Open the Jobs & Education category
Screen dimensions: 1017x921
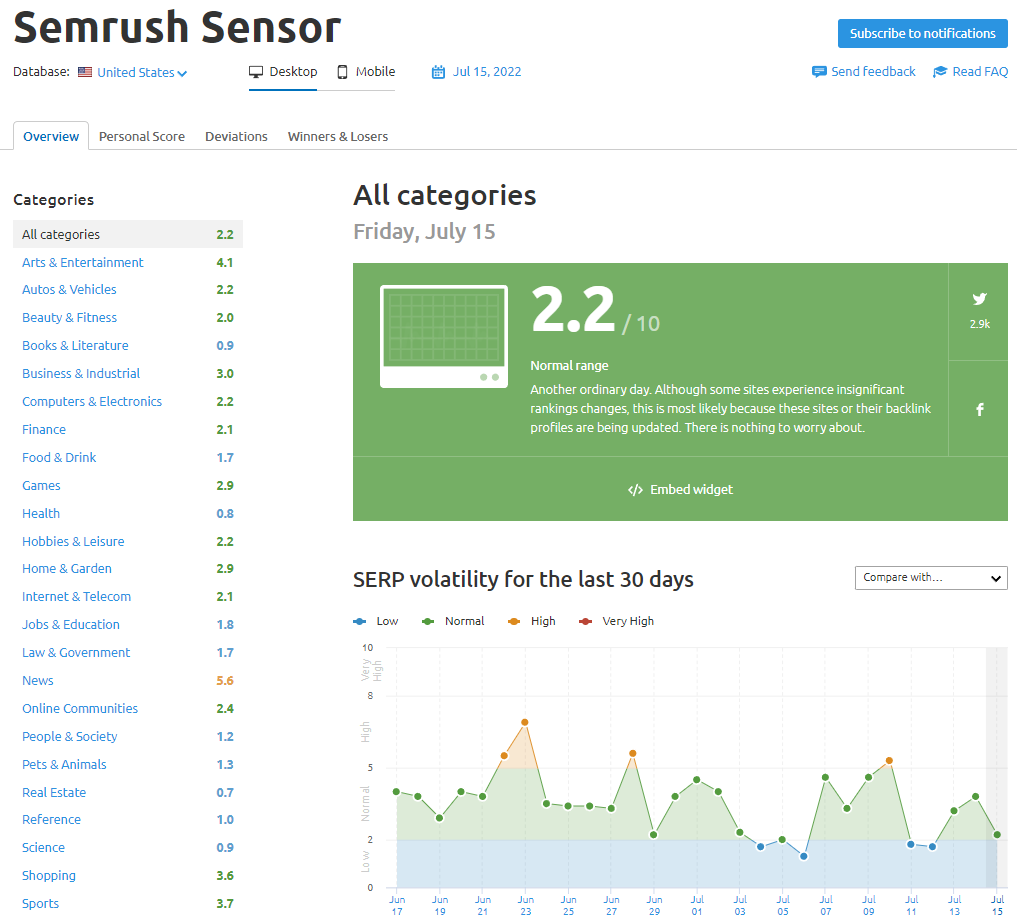71,625
